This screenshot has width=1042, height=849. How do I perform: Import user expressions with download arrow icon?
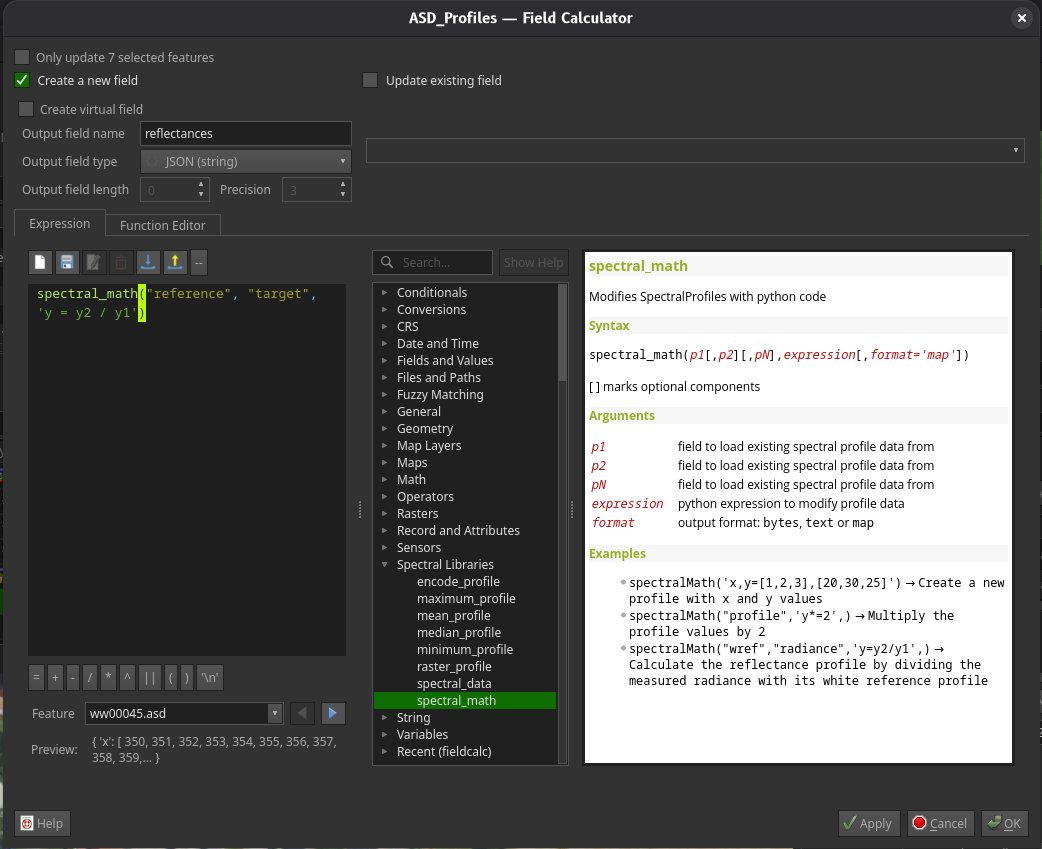[148, 262]
